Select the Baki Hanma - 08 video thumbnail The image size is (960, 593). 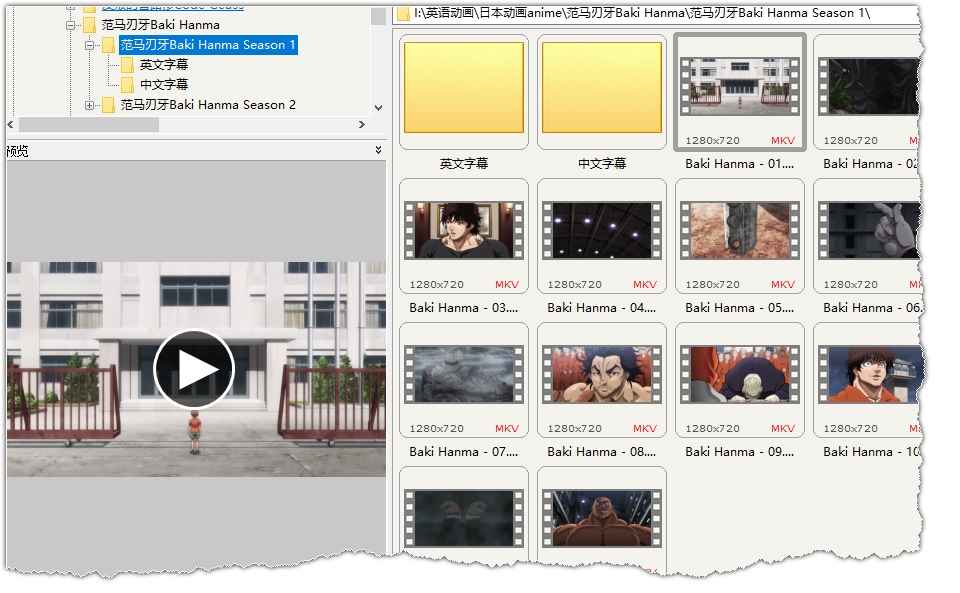pos(601,374)
